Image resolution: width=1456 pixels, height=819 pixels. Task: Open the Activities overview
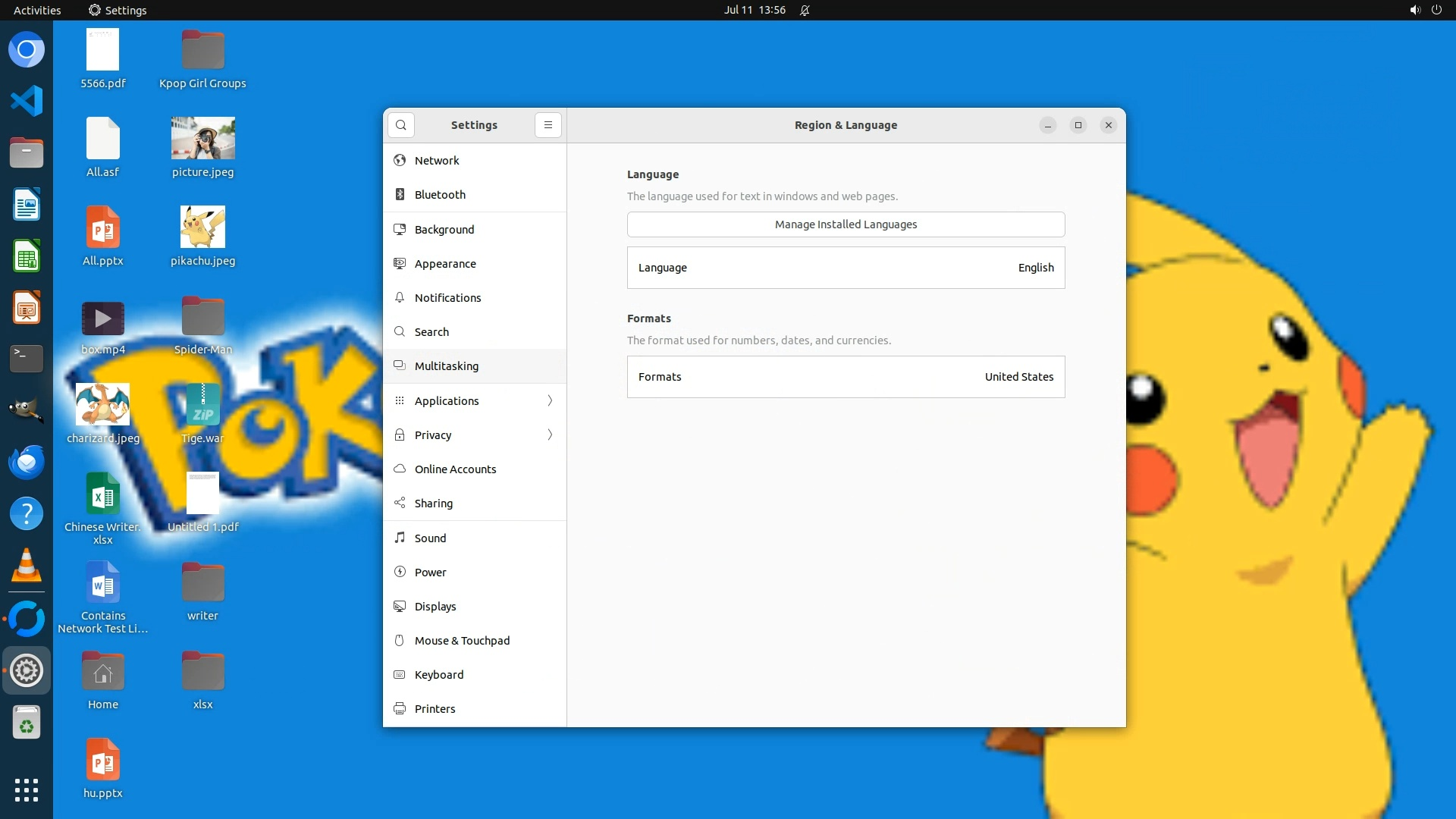(x=37, y=10)
